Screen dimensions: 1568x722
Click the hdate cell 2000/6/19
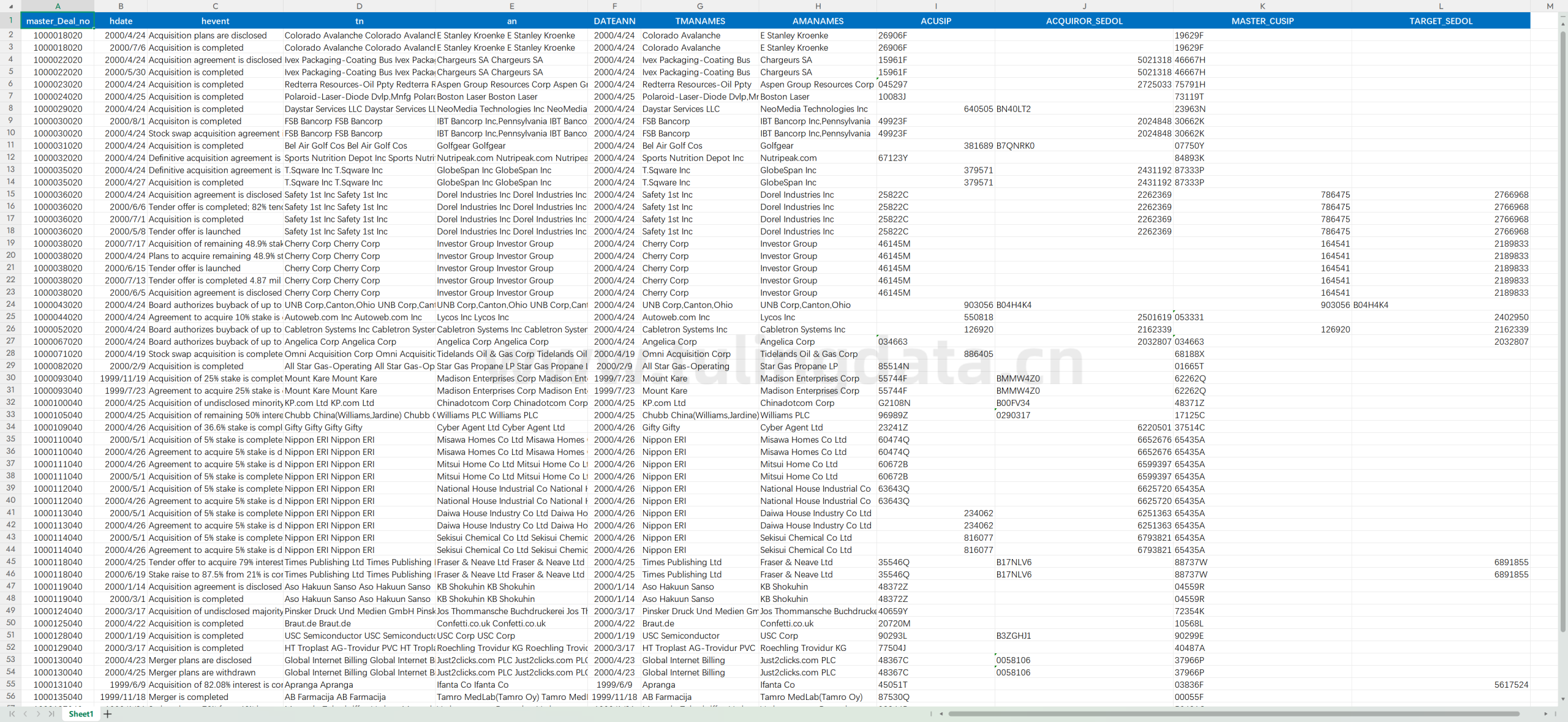coord(121,574)
